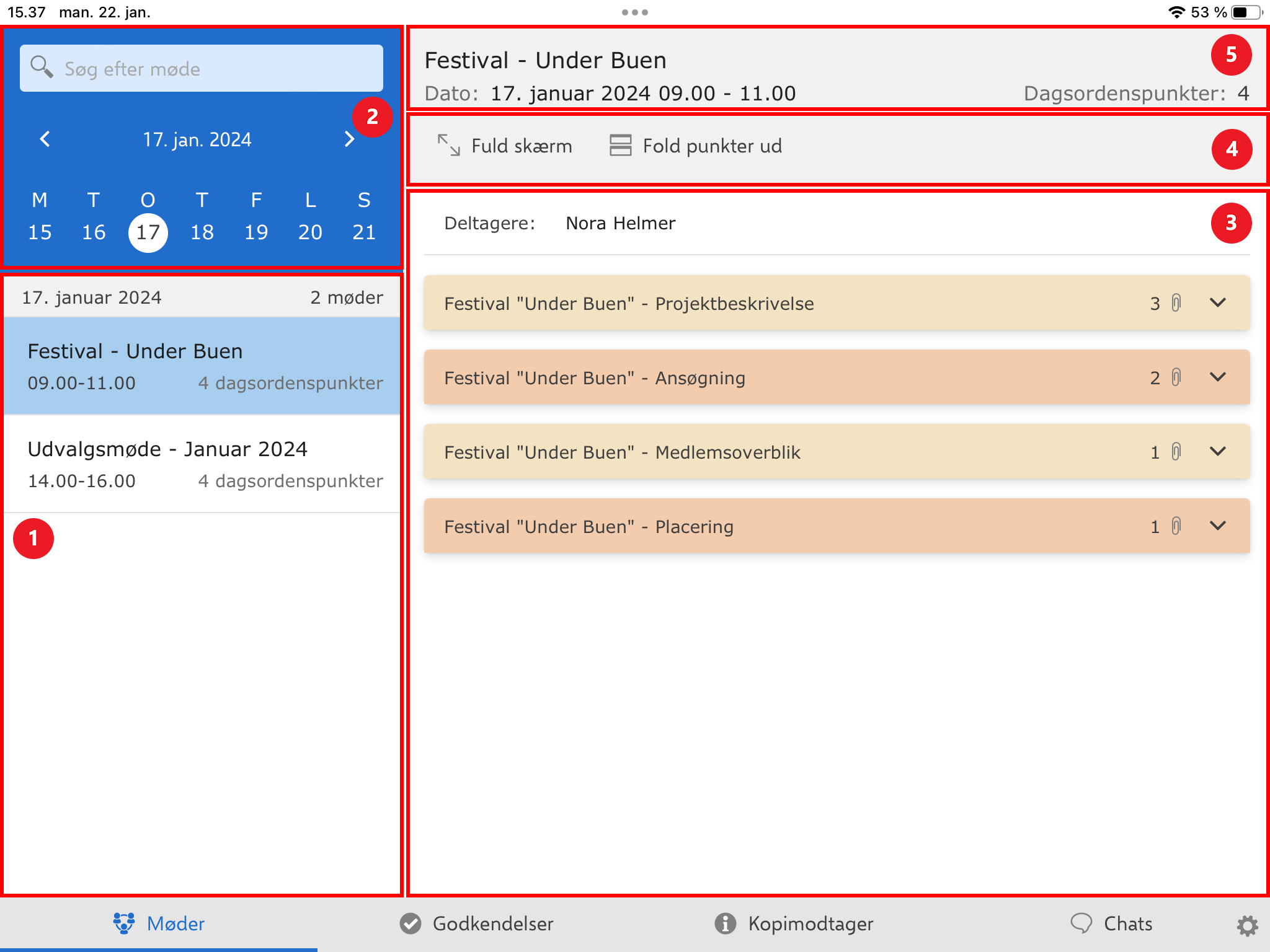This screenshot has height=952, width=1270.
Task: Go to the next week arrow
Action: pos(349,139)
